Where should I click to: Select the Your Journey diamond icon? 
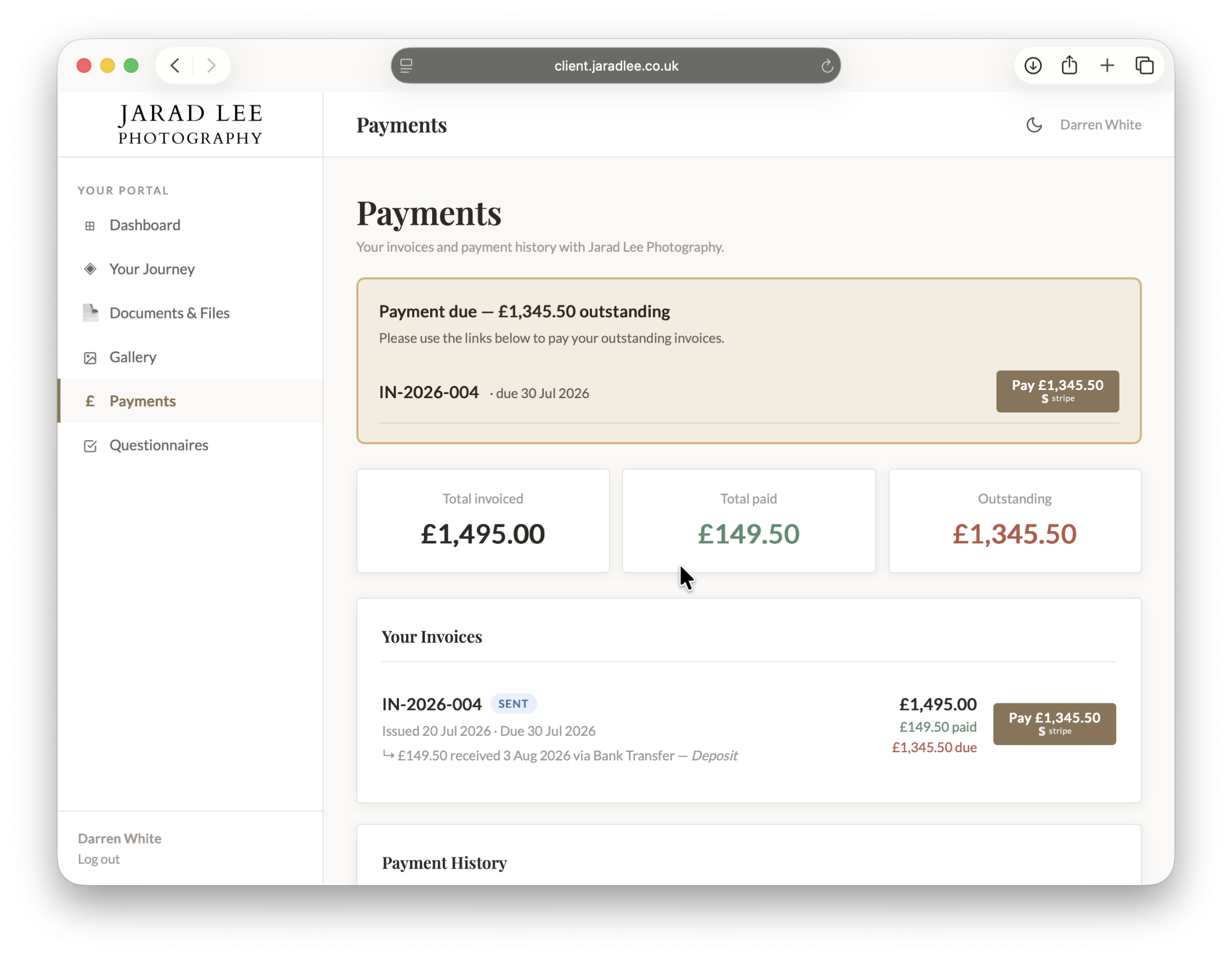90,269
